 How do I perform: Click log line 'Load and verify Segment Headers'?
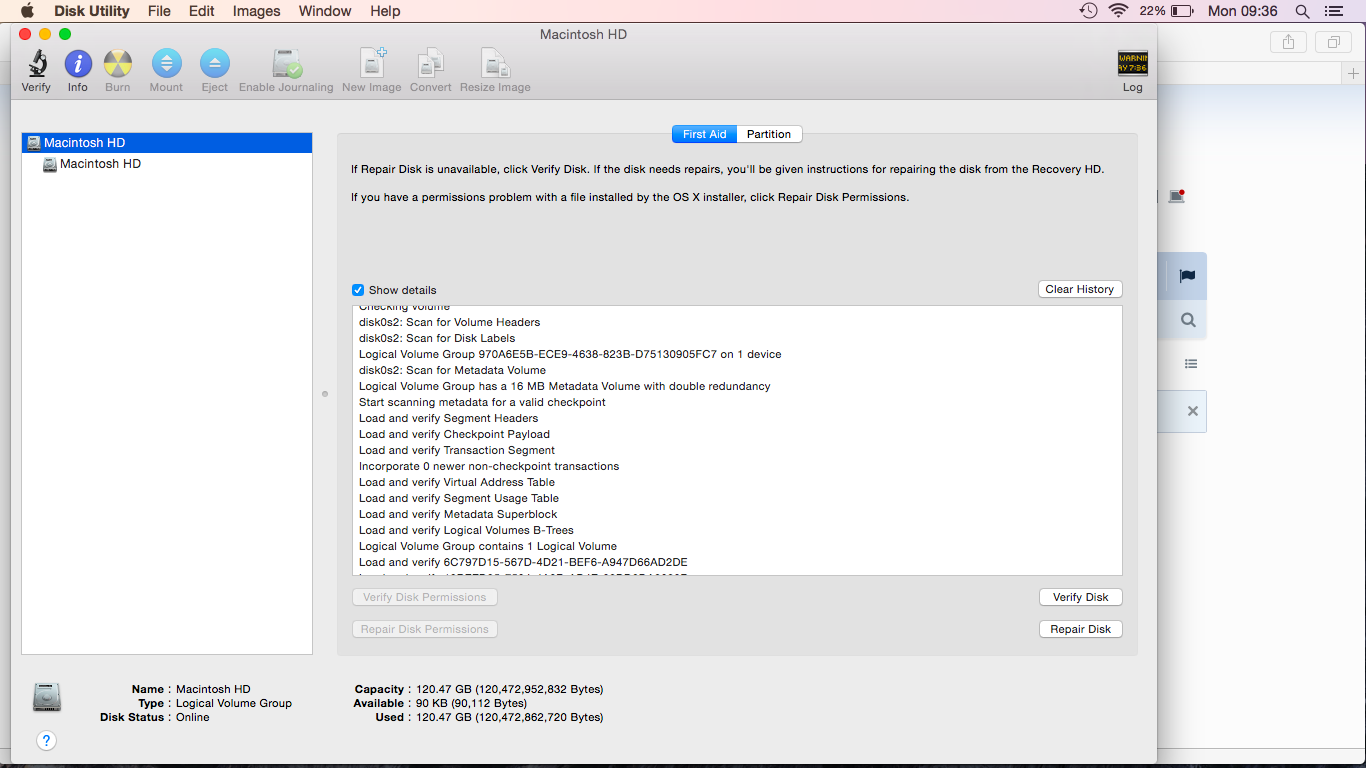[x=449, y=418]
